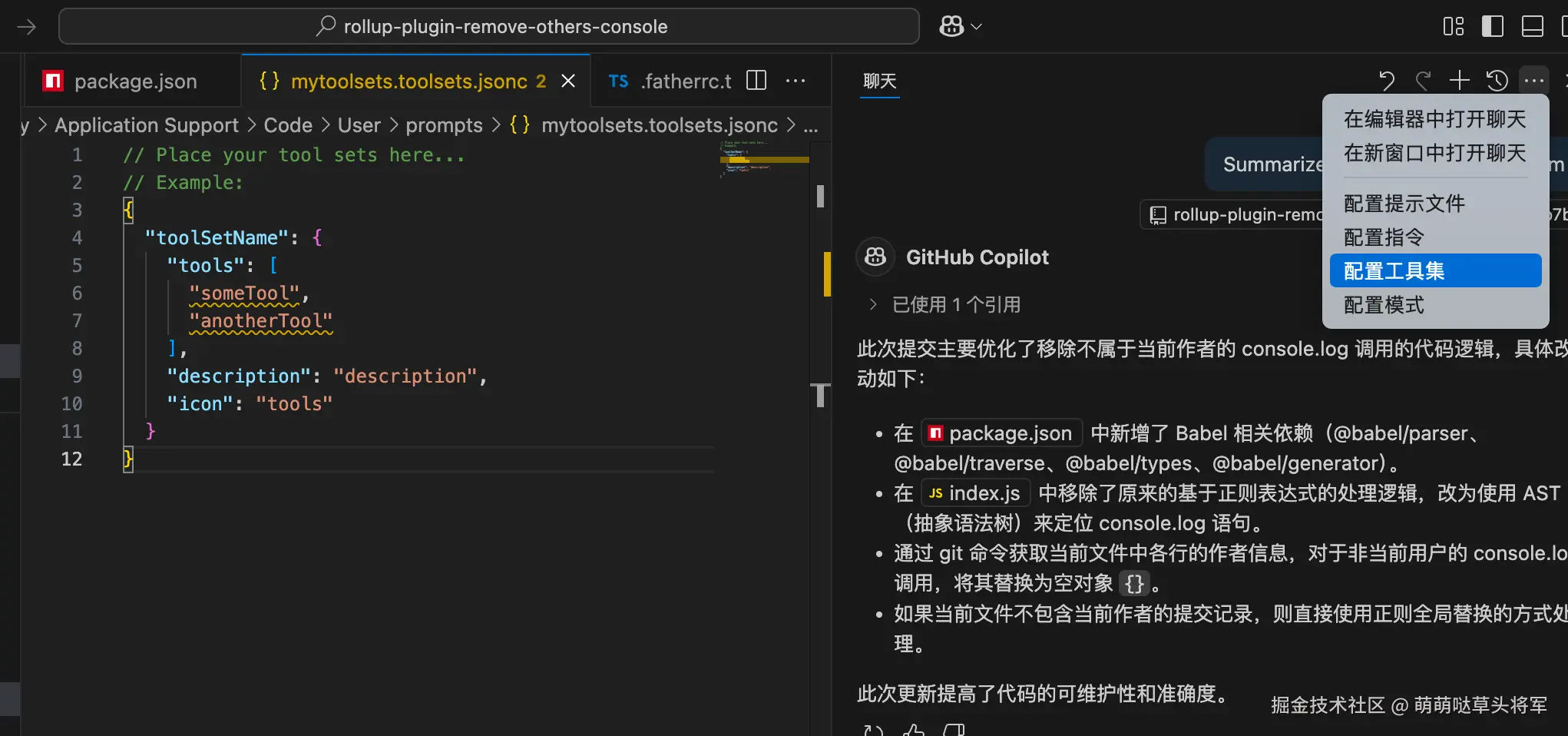Expand the '已使用 1 个引用' references section
The width and height of the screenshot is (1568, 736).
pyautogui.click(x=872, y=304)
